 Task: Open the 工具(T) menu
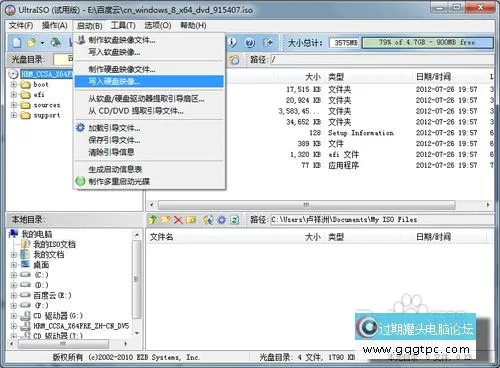(123, 26)
